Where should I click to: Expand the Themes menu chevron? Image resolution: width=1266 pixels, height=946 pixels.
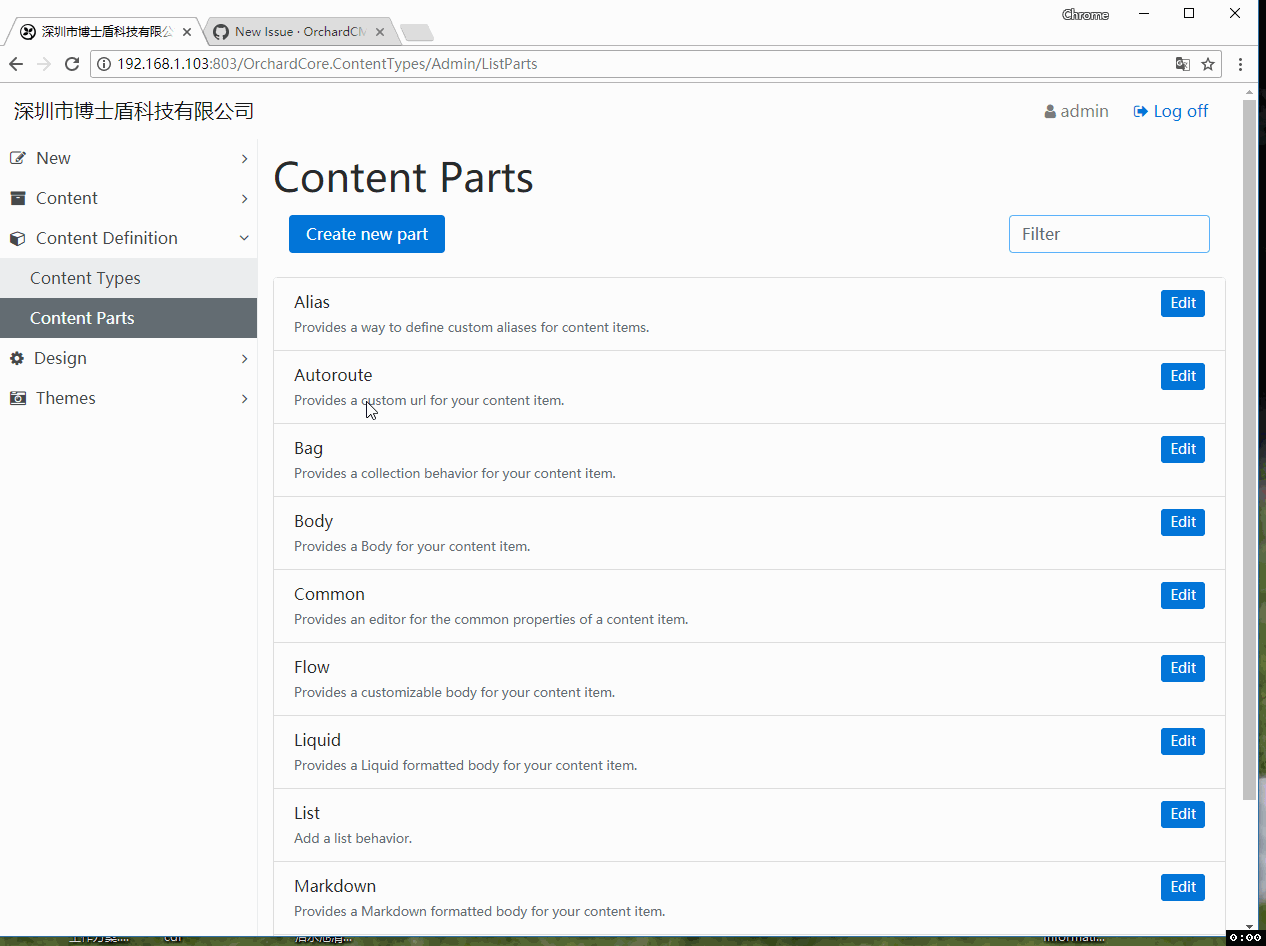point(244,399)
